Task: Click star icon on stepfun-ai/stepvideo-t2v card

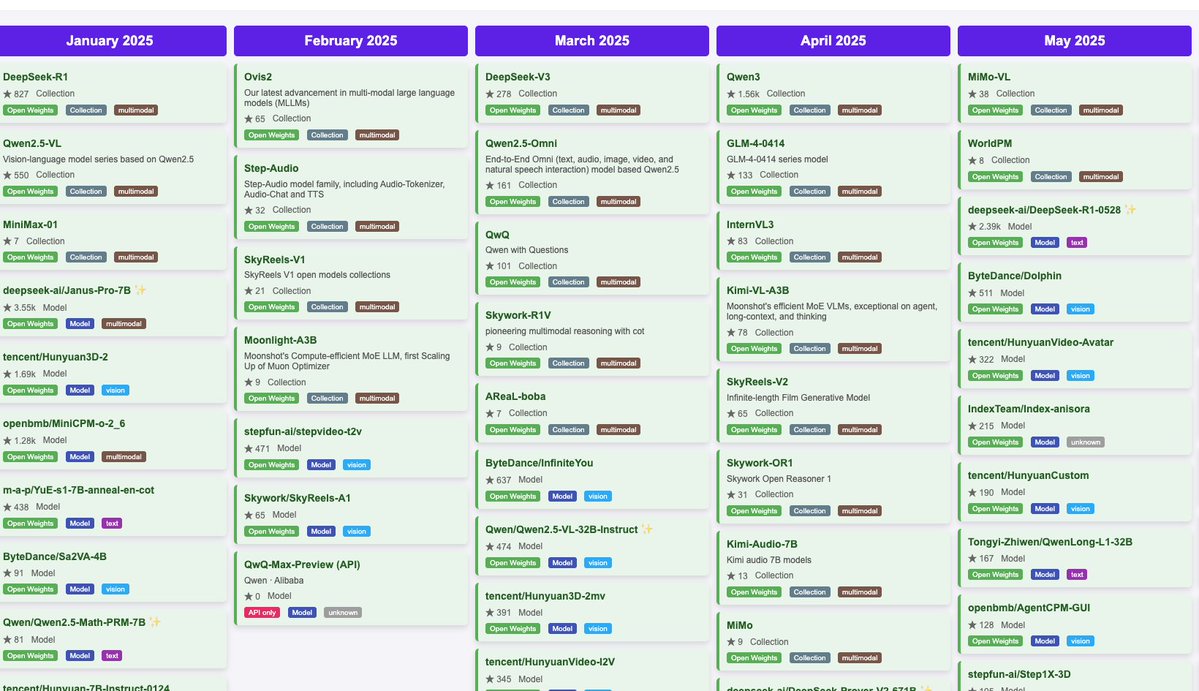Action: tap(249, 449)
